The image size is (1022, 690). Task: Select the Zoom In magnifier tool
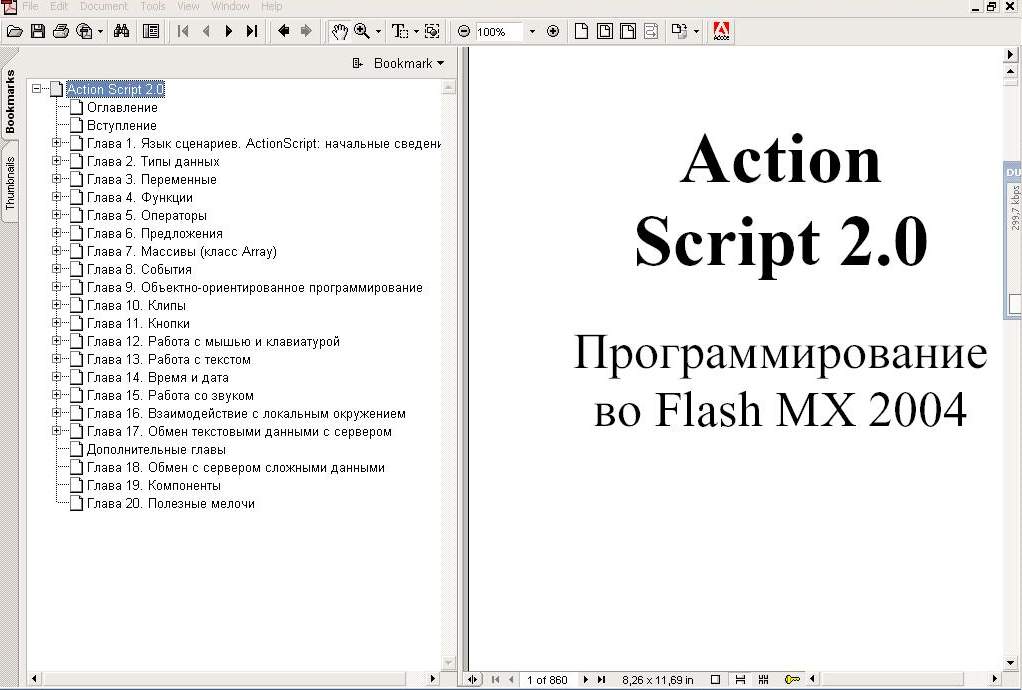coord(362,31)
